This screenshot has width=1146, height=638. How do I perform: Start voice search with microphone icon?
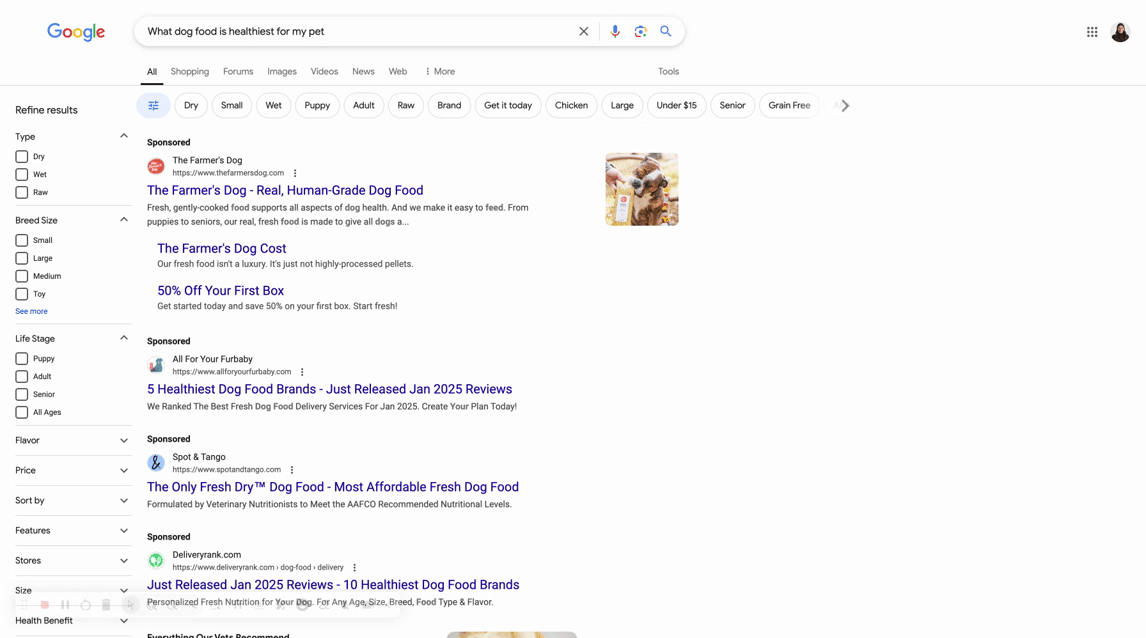point(615,31)
